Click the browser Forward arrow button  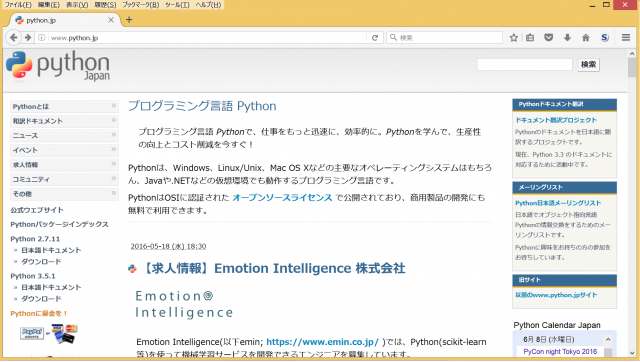[x=28, y=38]
